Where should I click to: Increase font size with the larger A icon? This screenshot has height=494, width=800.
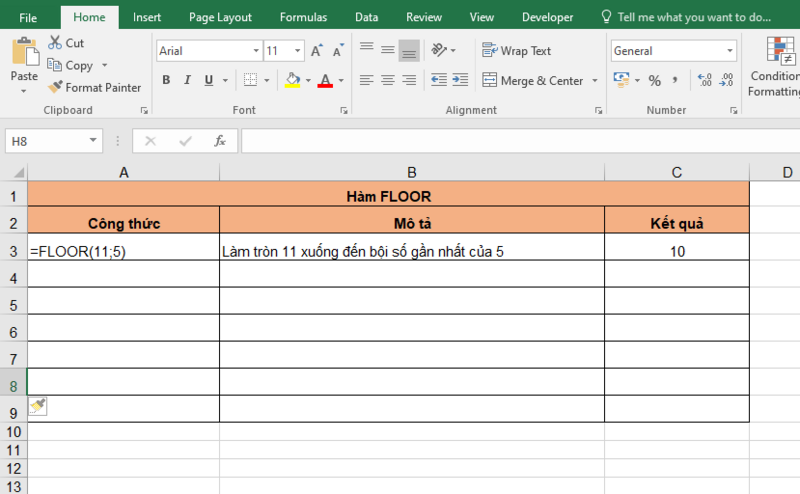(317, 51)
